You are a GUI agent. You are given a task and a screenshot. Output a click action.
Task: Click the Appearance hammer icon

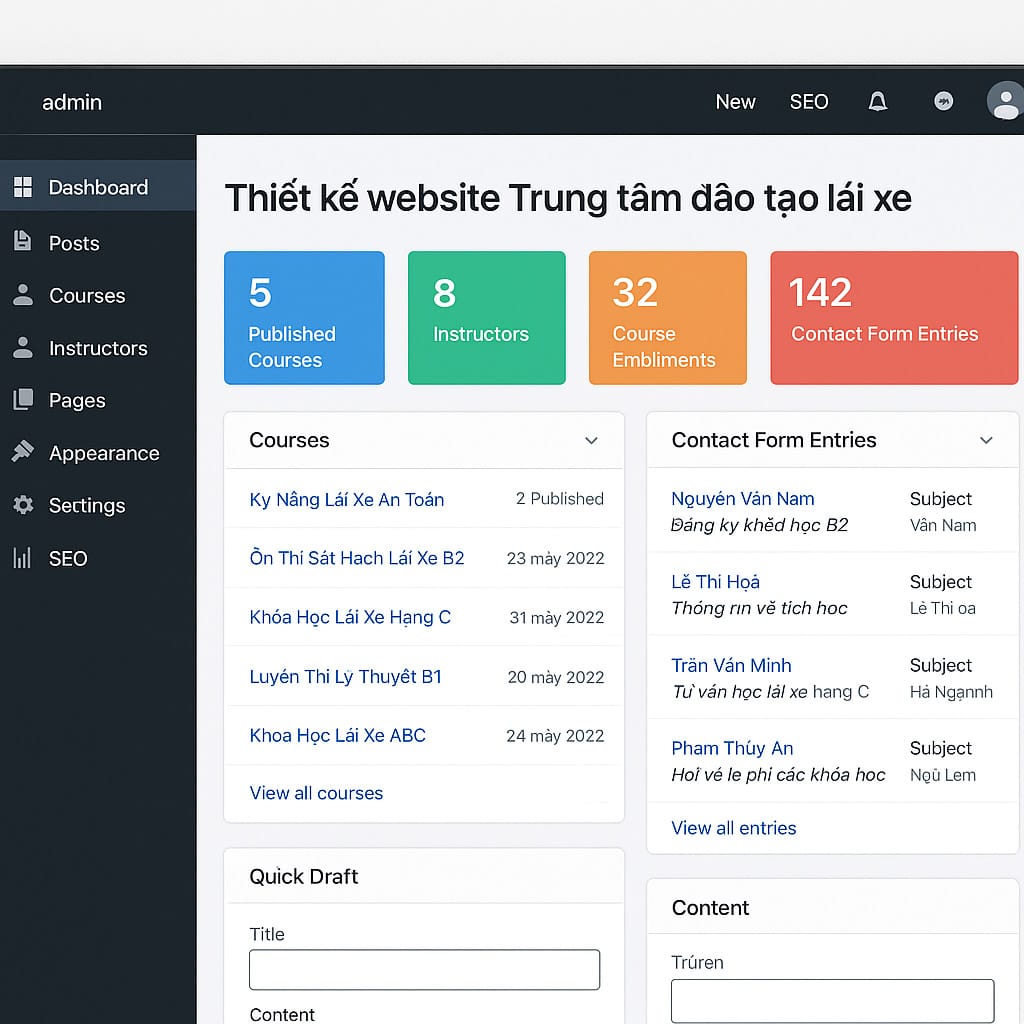(23, 451)
